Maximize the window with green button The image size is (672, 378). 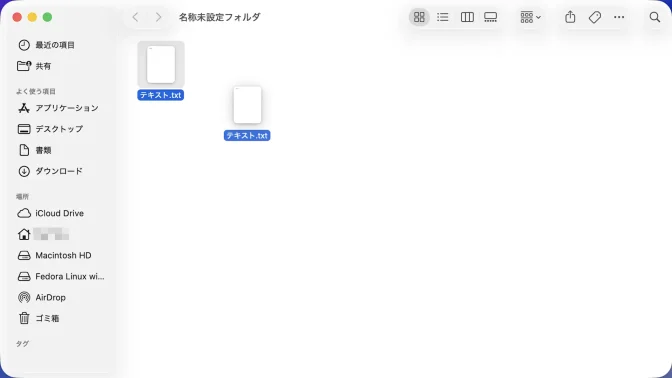[48, 17]
